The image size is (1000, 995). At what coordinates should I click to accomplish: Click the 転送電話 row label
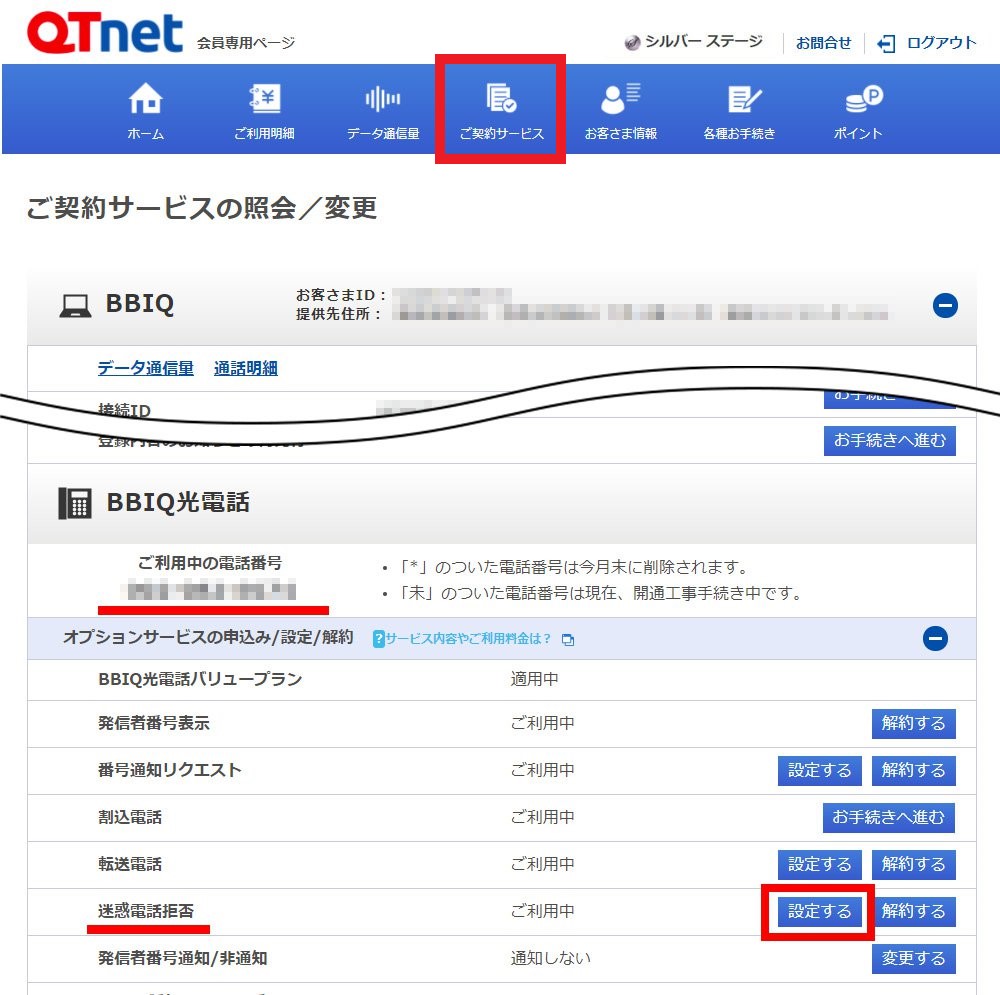pyautogui.click(x=130, y=864)
